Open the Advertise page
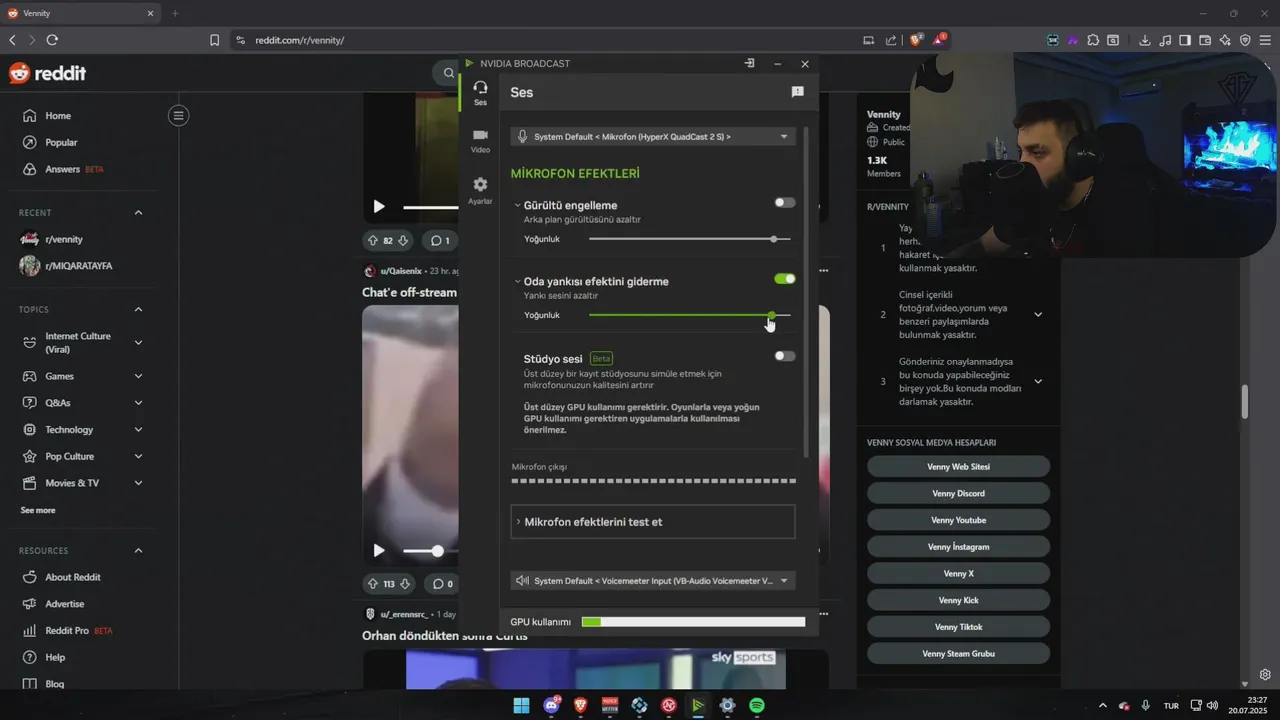The width and height of the screenshot is (1280, 720). [x=65, y=604]
